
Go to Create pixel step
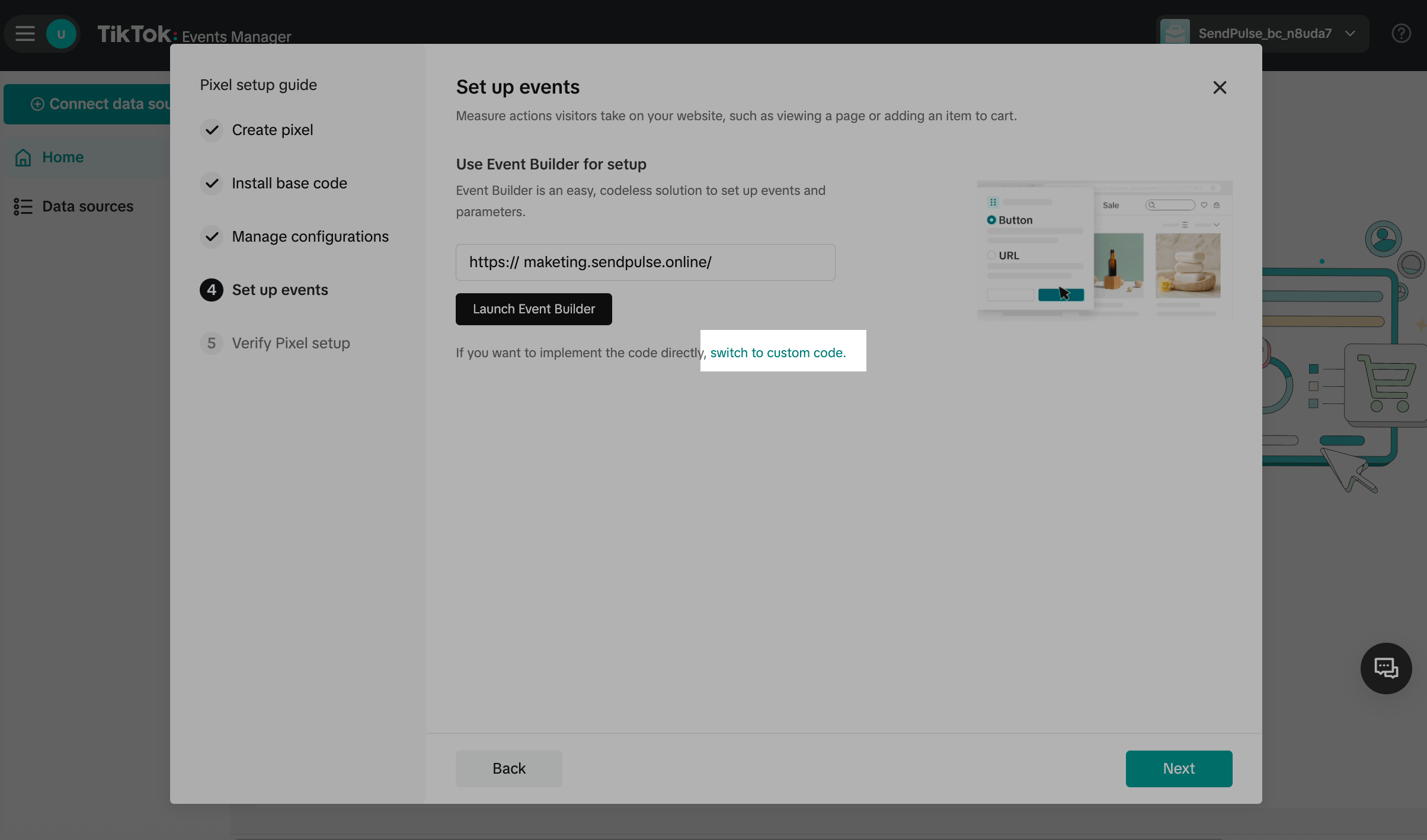pyautogui.click(x=272, y=130)
